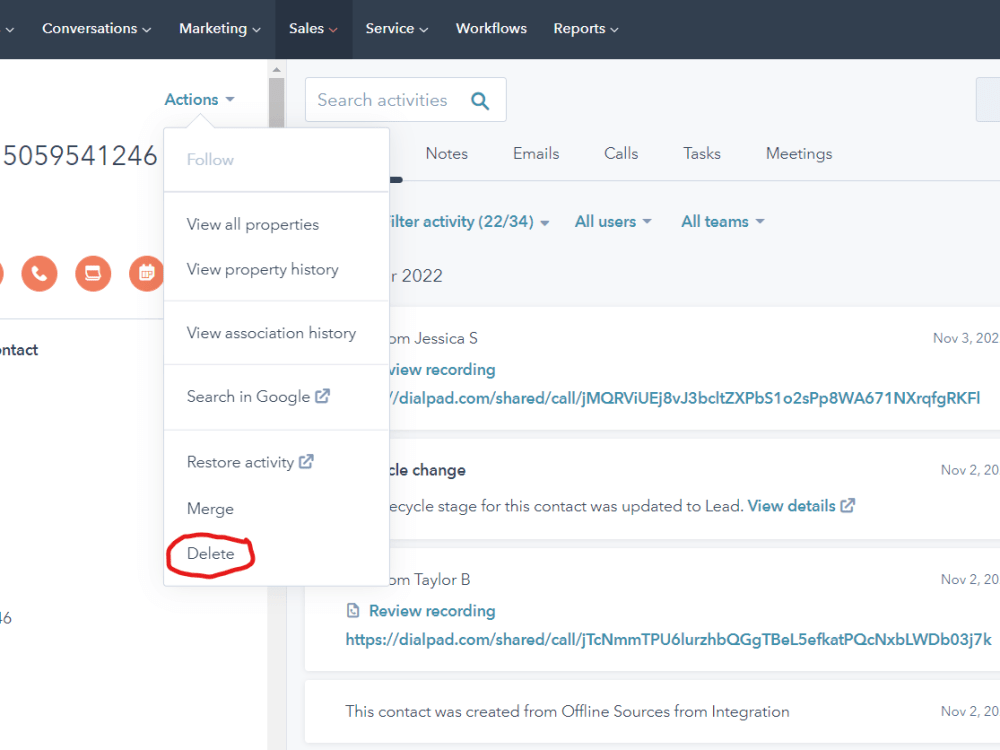1000x750 pixels.
Task: Click the 'created from Offline Sources' text
Action: click(x=567, y=711)
